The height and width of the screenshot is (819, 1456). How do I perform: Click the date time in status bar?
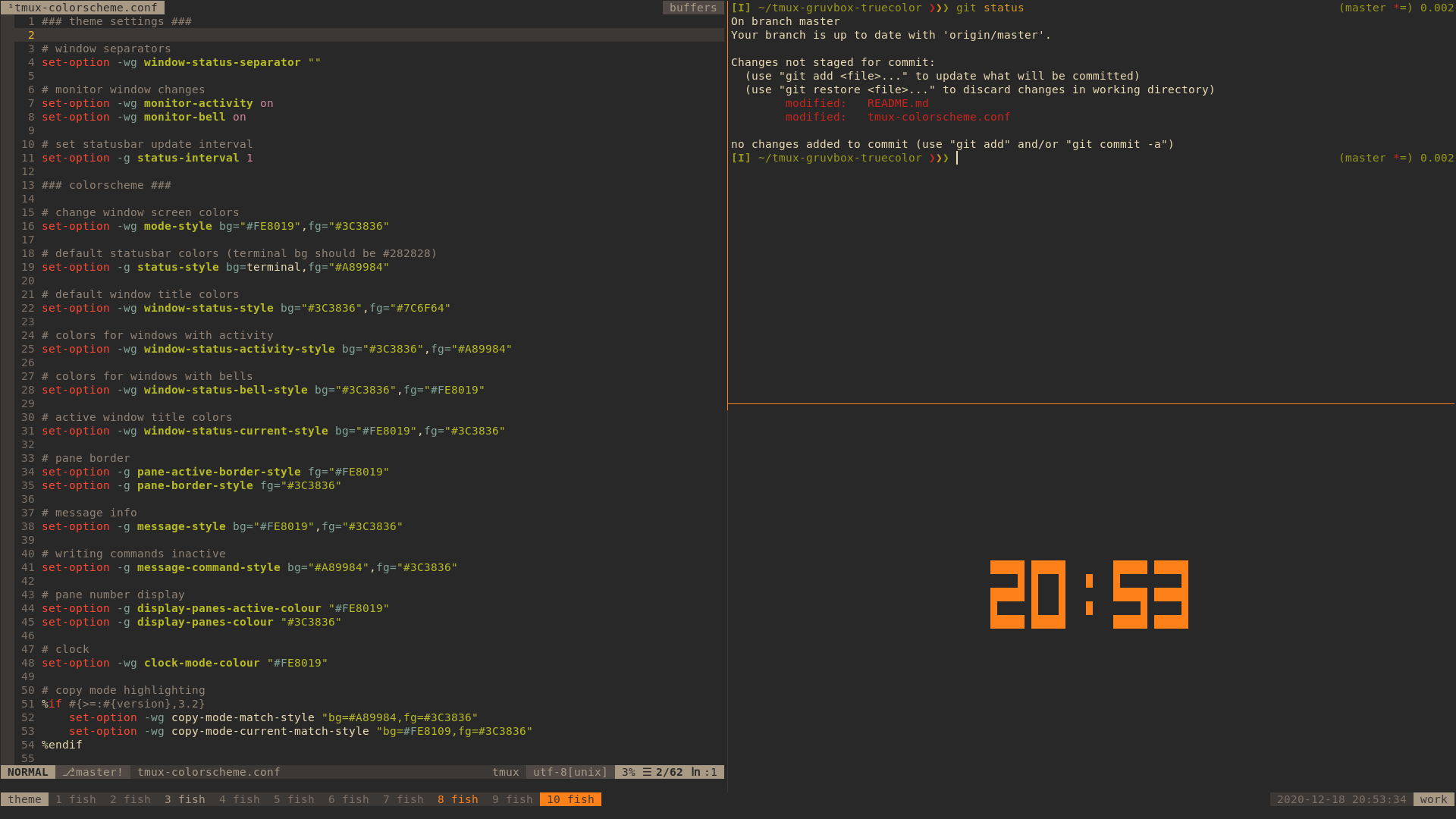click(x=1341, y=799)
